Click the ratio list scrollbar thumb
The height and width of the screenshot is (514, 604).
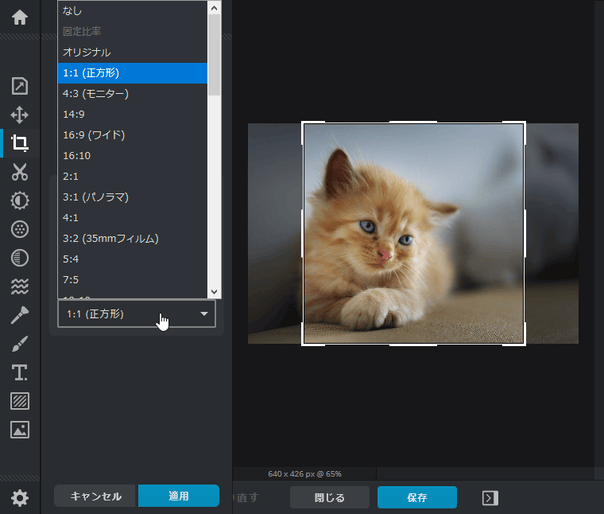coord(214,55)
